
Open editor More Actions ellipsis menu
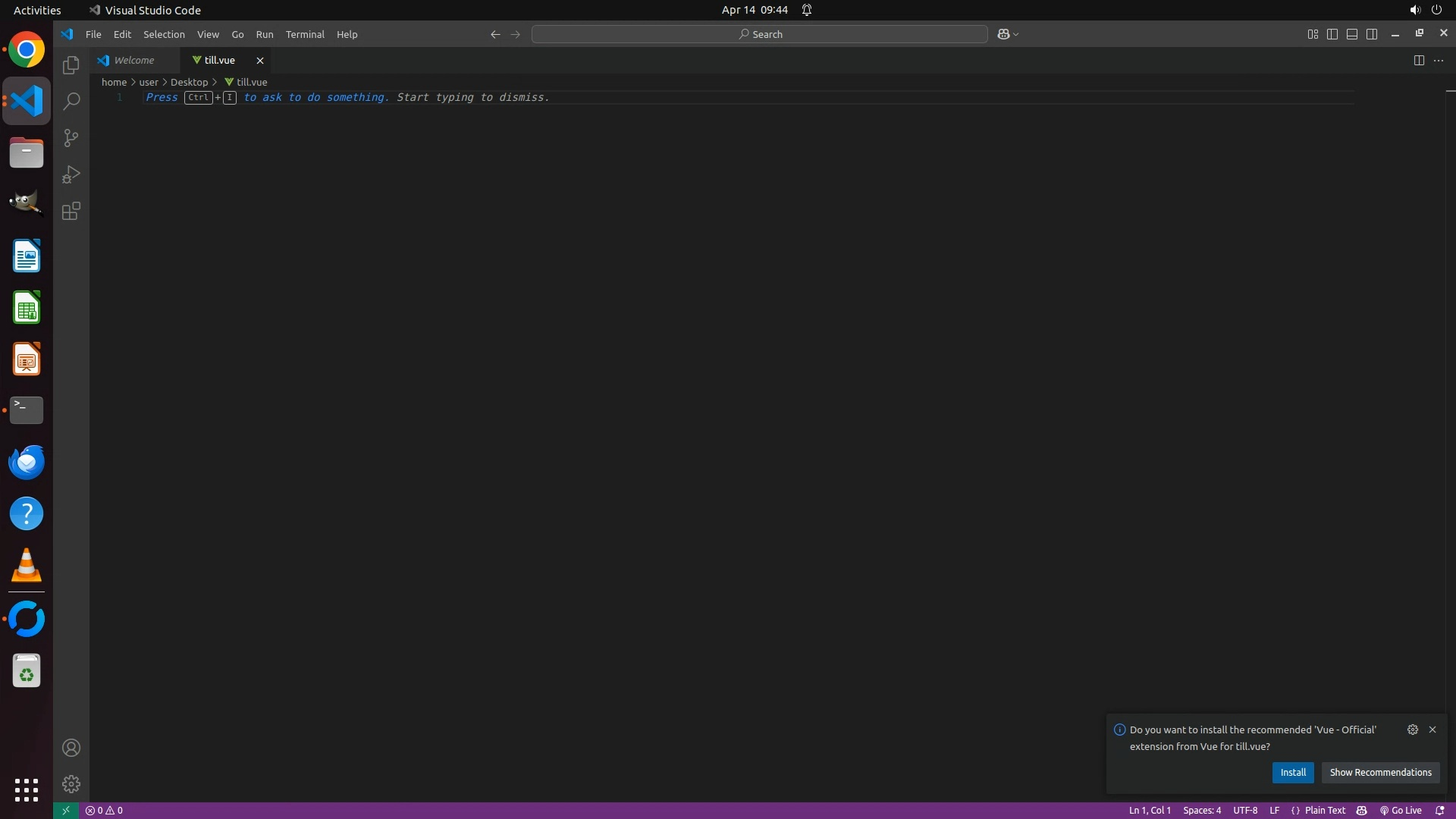(x=1439, y=61)
